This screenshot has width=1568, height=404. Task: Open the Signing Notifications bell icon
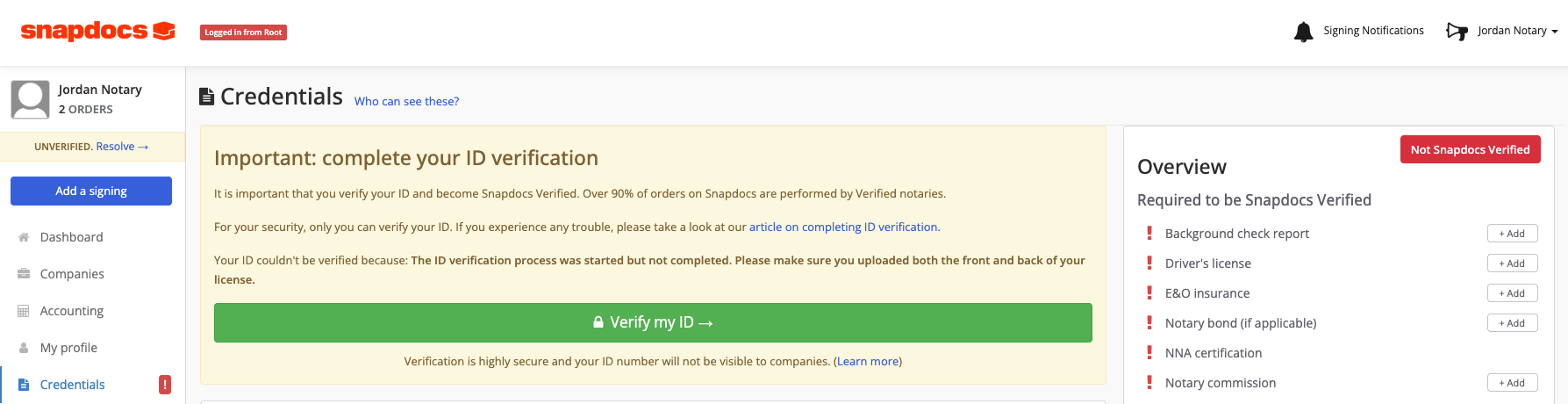(1303, 32)
